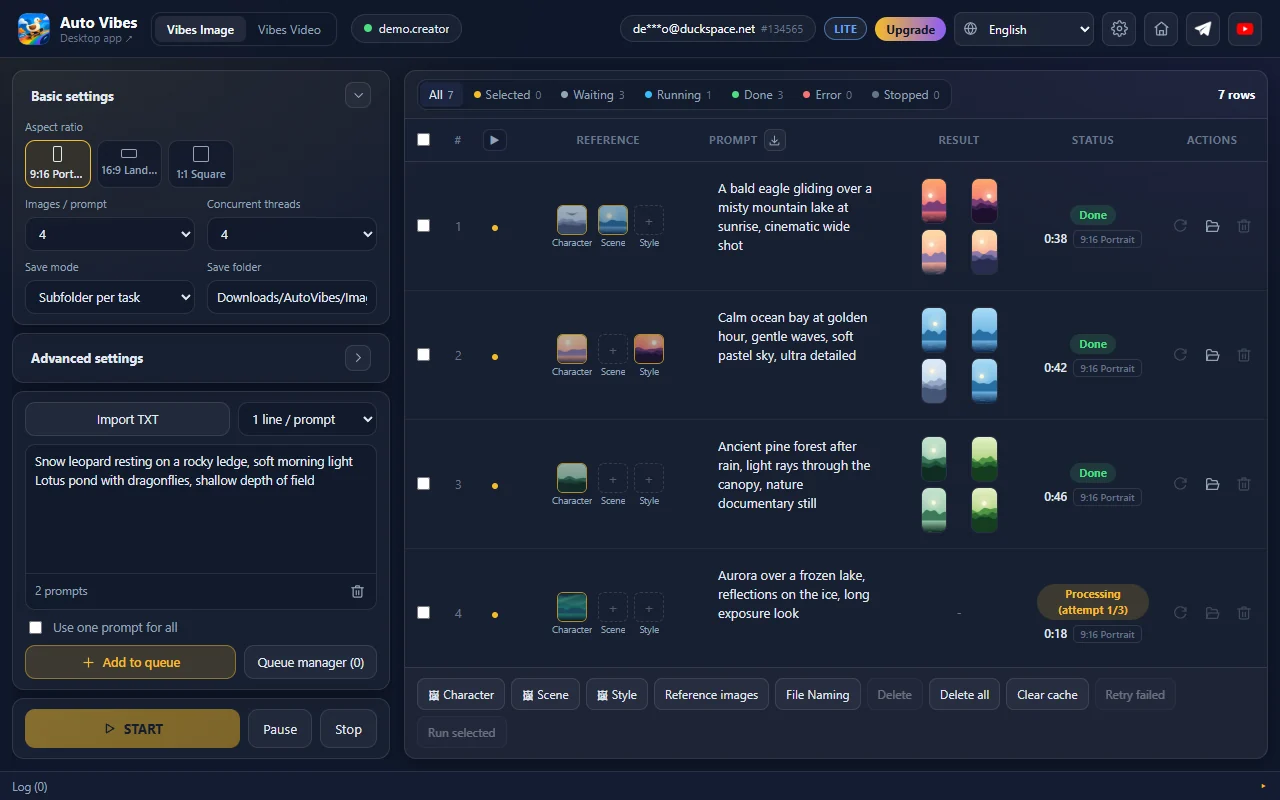Image resolution: width=1280 pixels, height=800 pixels.
Task: Open the 1 line / prompt dropdown
Action: click(x=307, y=419)
